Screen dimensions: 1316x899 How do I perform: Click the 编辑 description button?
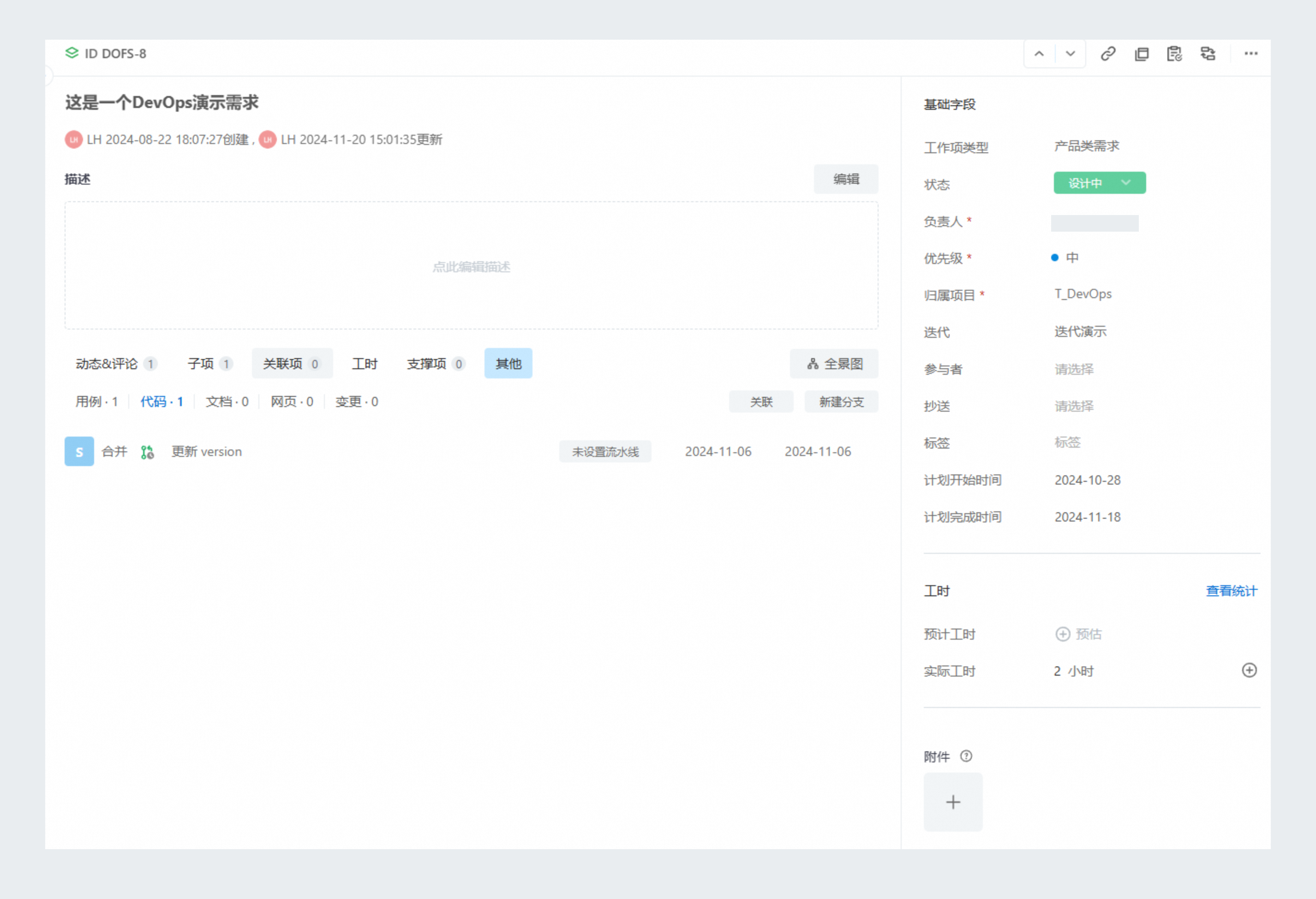pyautogui.click(x=846, y=180)
